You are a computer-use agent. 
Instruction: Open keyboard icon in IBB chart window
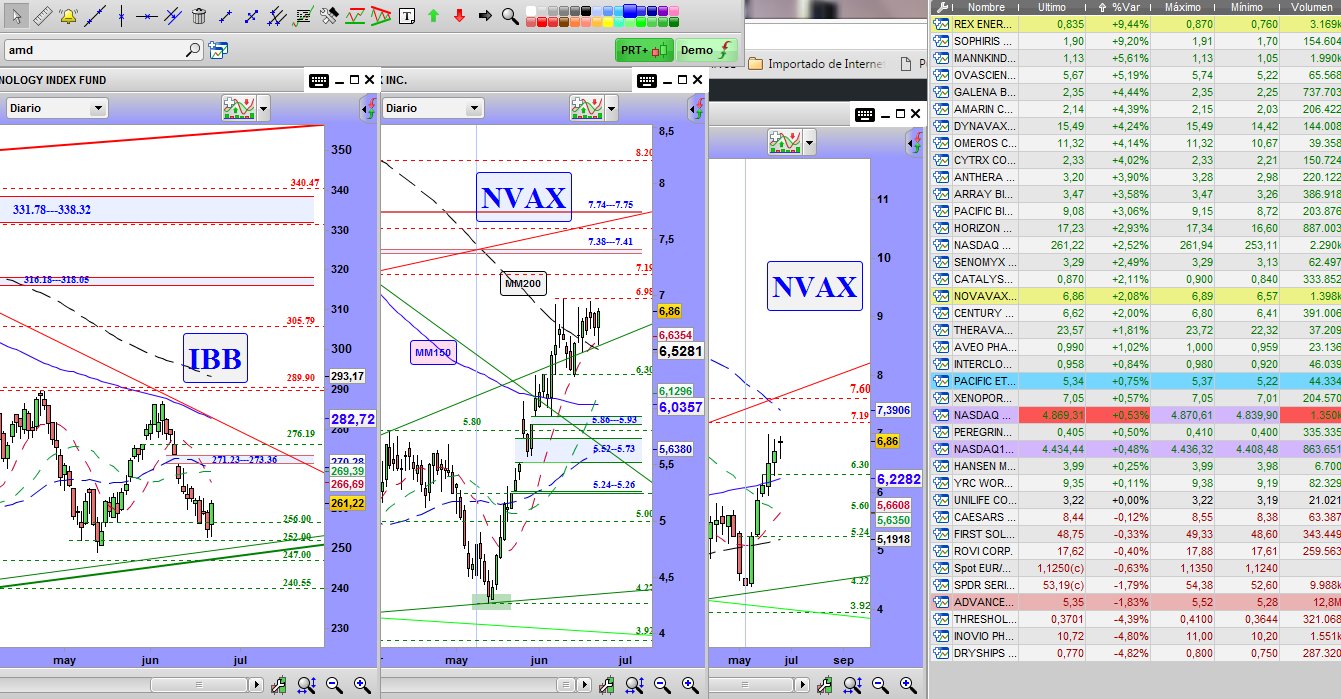pyautogui.click(x=319, y=80)
